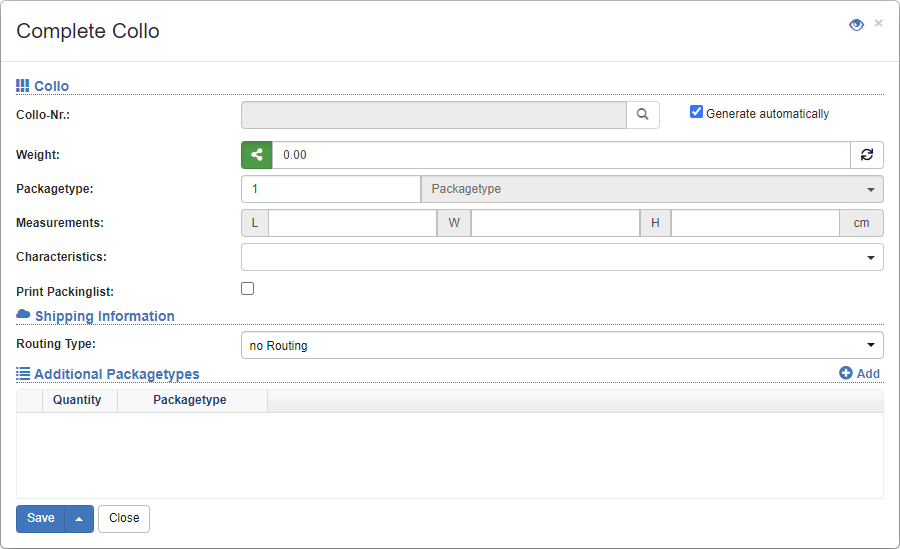The image size is (900, 549).
Task: Uncheck Generate automatically checkbox
Action: point(697,112)
